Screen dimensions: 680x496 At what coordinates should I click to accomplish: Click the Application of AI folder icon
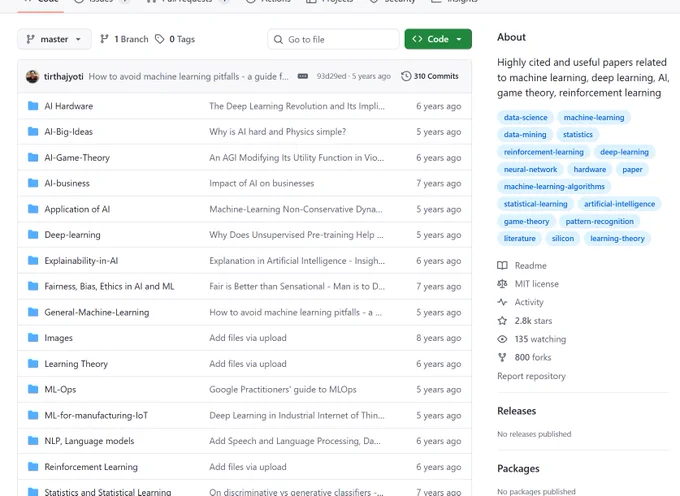pos(33,209)
